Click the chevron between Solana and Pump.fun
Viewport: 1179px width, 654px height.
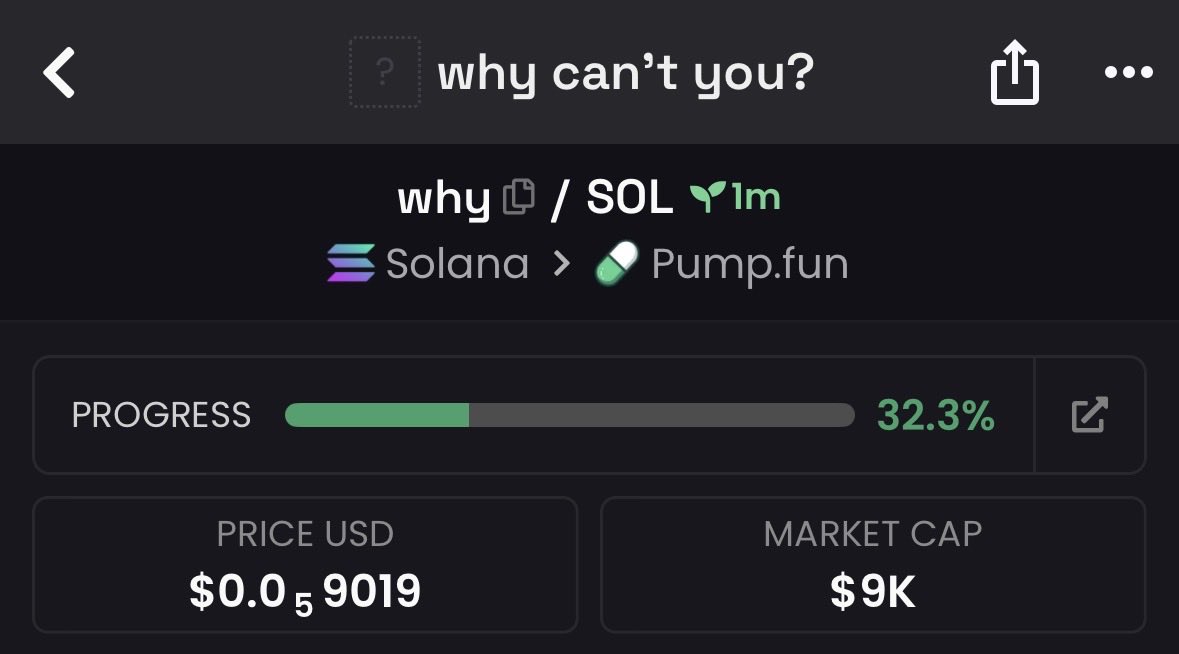coord(562,264)
